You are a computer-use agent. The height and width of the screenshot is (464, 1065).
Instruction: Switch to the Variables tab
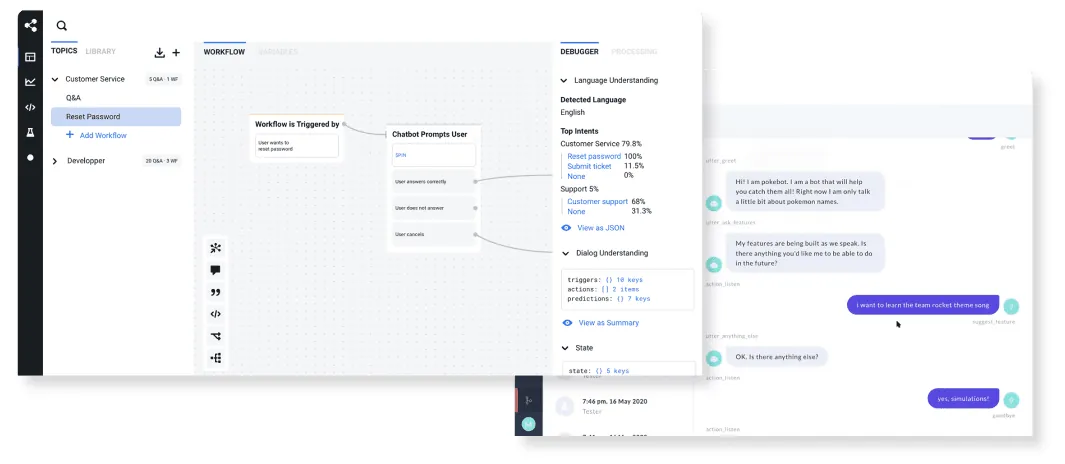(x=278, y=52)
